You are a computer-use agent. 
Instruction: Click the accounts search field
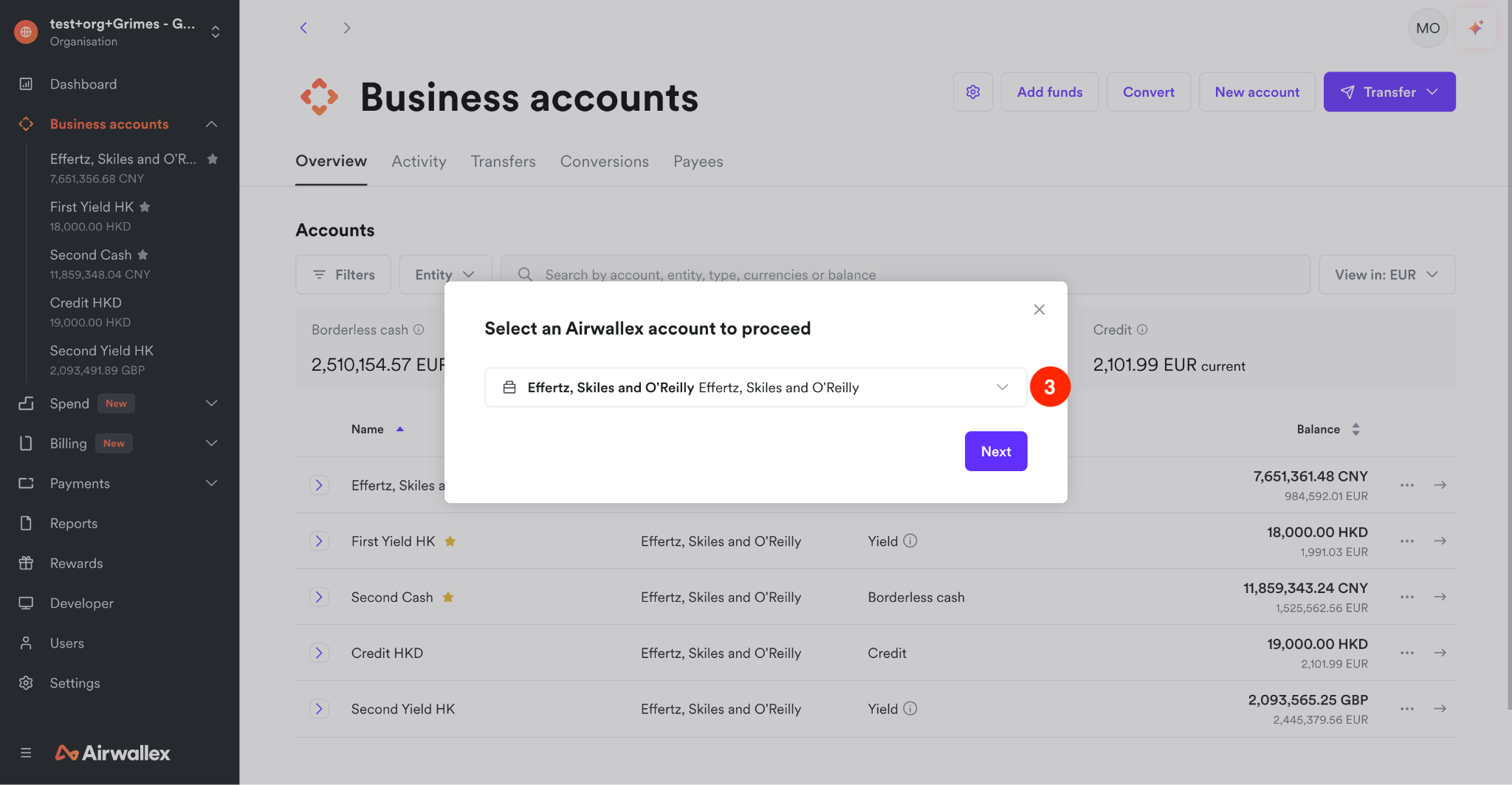tap(905, 275)
